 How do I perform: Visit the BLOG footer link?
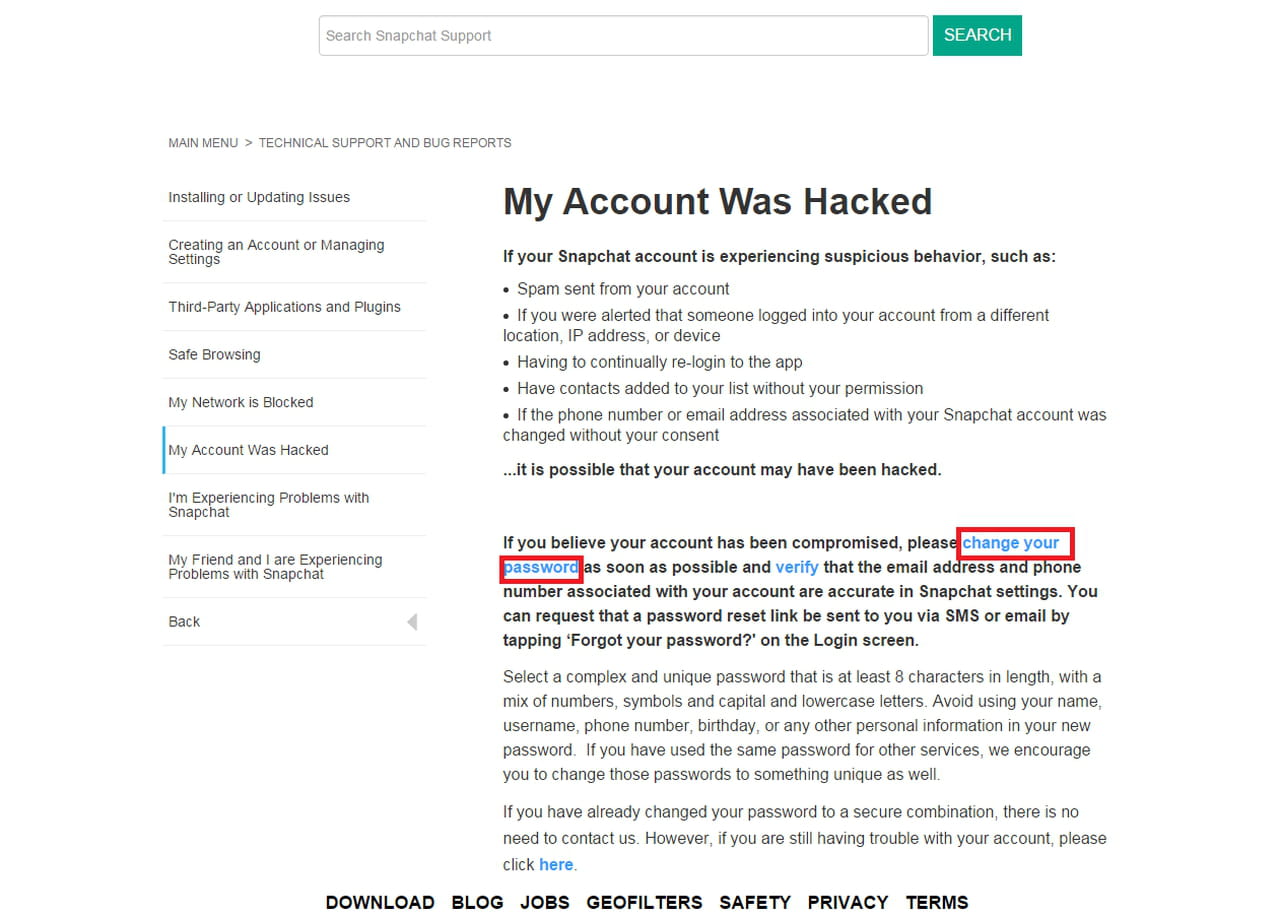pyautogui.click(x=477, y=902)
